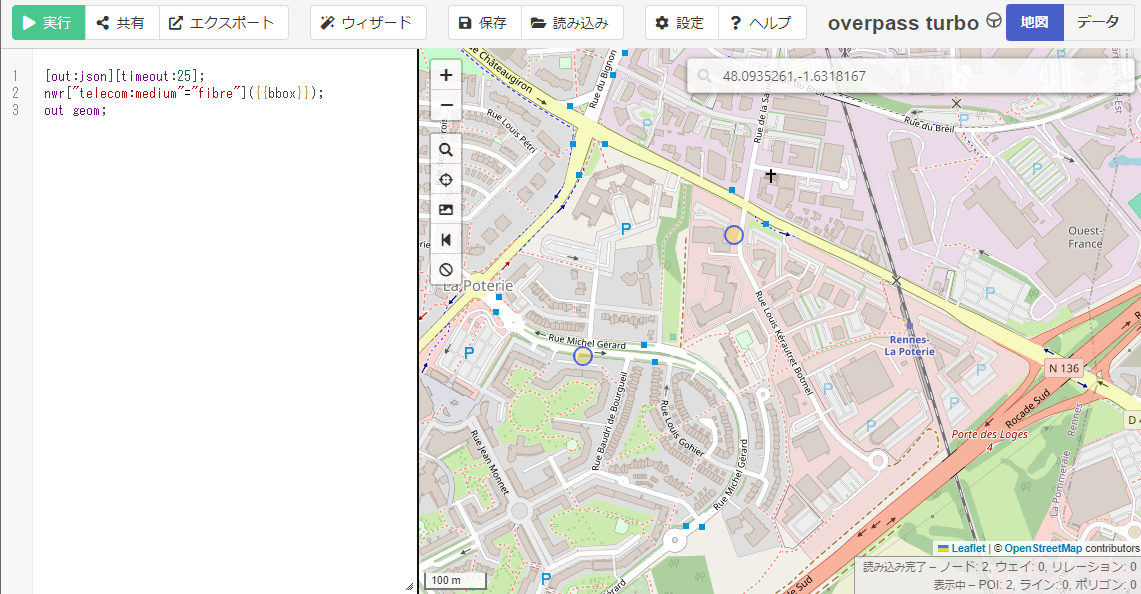Click the 'out geom;' line
Screen dimensions: 1141x594
(75, 111)
